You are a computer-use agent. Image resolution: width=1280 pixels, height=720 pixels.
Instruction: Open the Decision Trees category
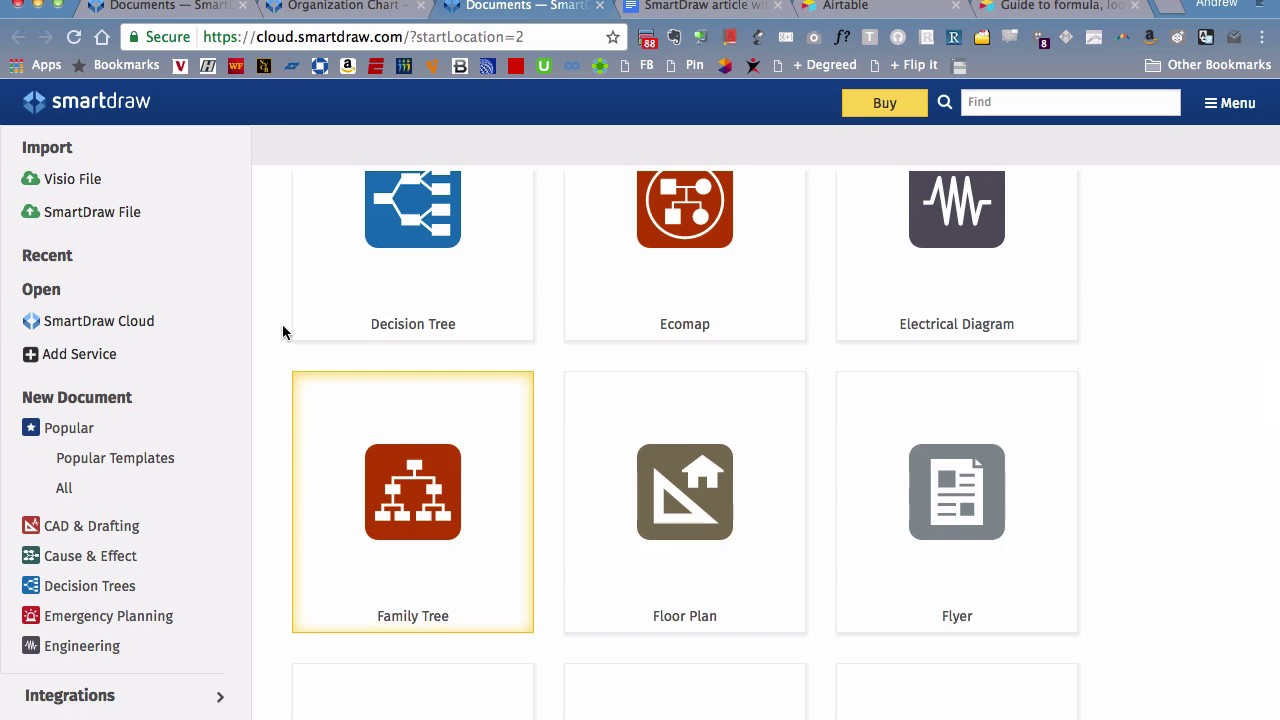(89, 586)
